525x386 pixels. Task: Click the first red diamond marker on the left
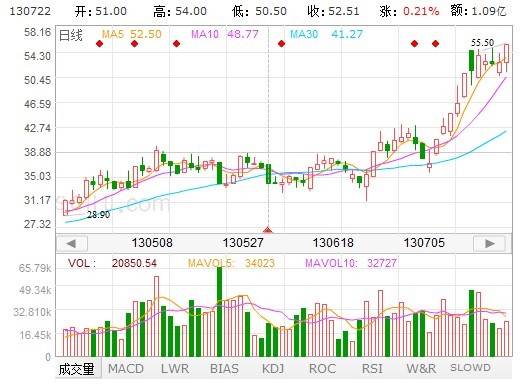click(x=99, y=44)
